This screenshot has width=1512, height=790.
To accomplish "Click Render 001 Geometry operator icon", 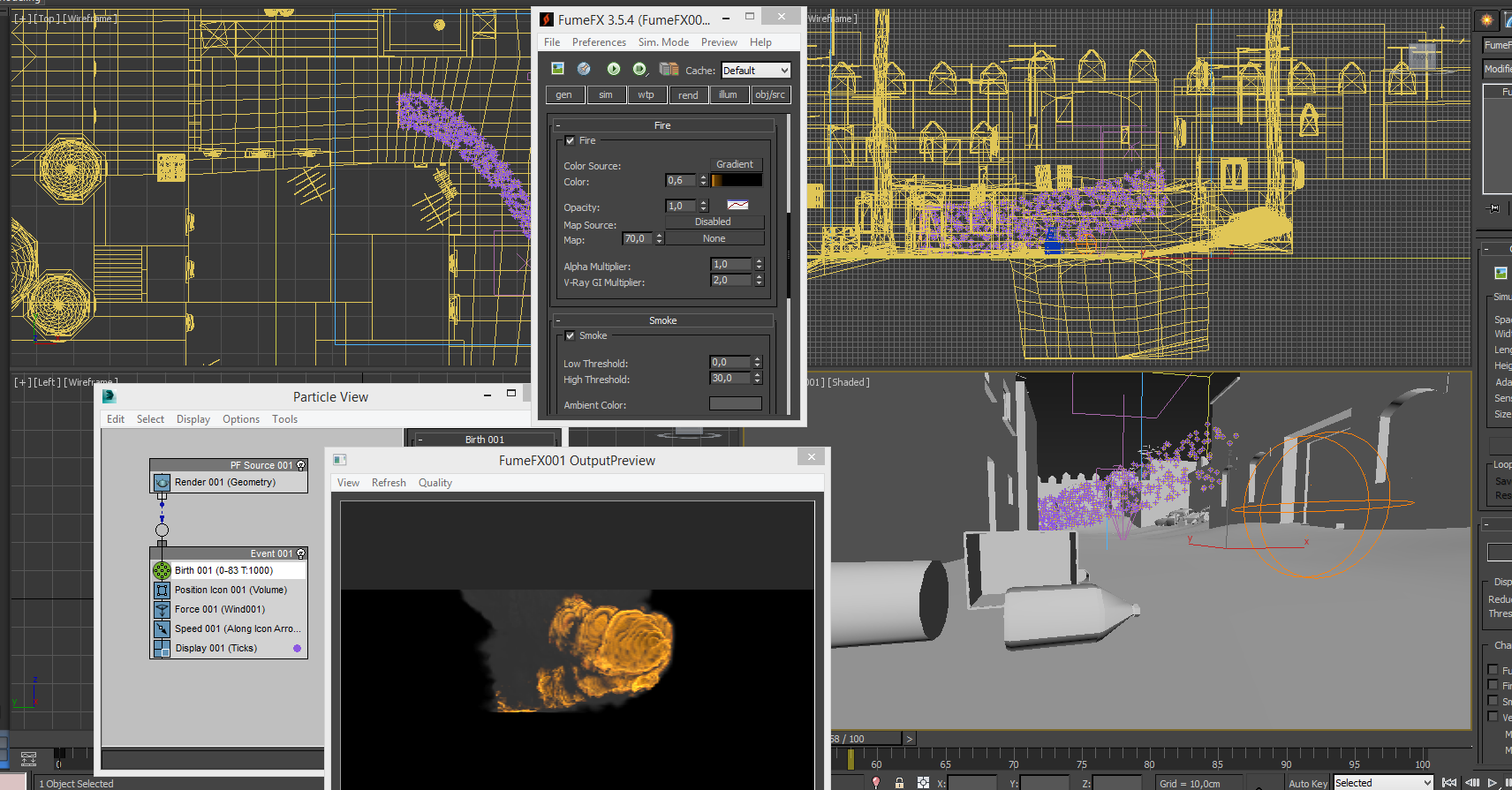I will point(163,483).
